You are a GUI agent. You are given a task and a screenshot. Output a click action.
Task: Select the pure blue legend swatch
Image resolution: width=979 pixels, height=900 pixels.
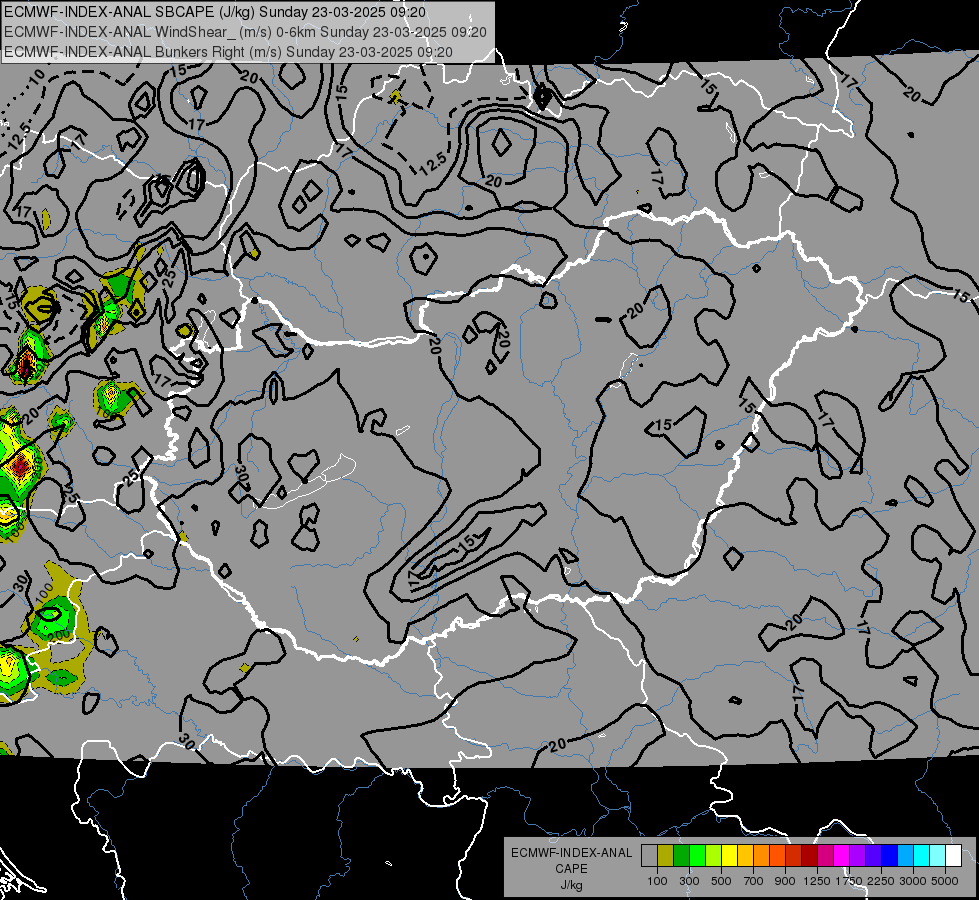(890, 855)
